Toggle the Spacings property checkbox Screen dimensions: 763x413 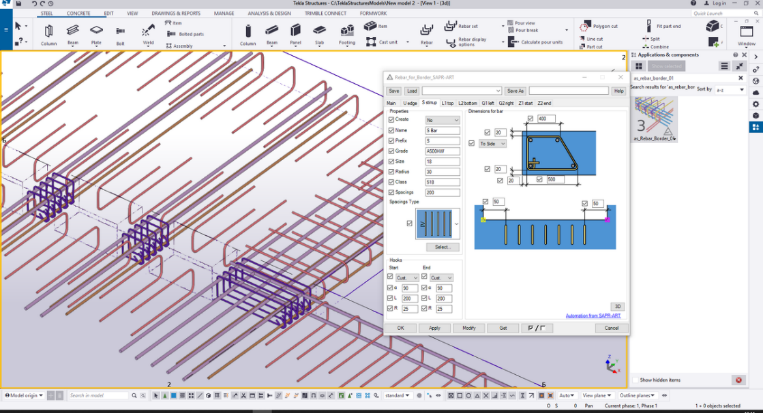click(x=391, y=193)
